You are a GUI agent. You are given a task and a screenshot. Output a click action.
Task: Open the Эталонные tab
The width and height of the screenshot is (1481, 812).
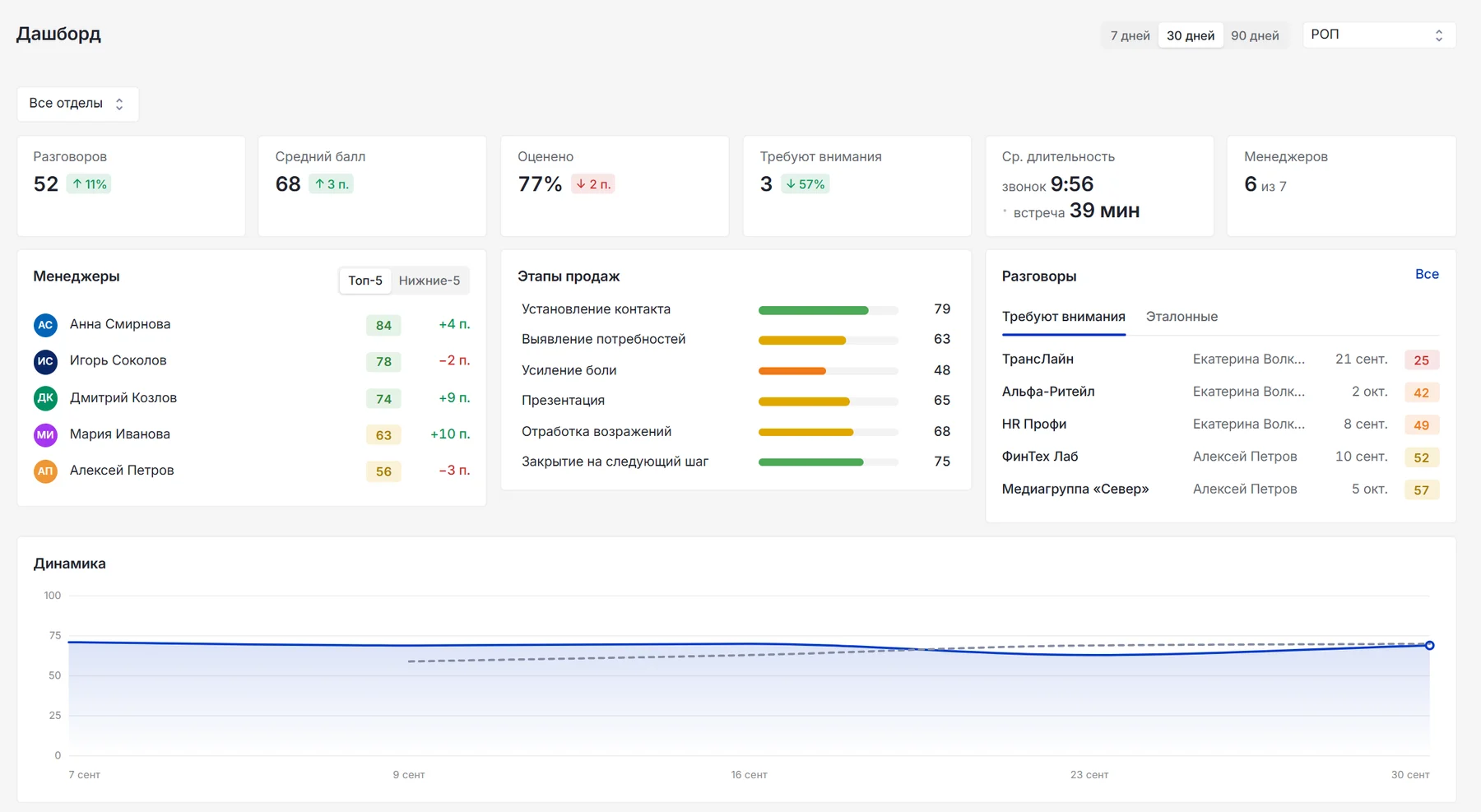pyautogui.click(x=1182, y=317)
